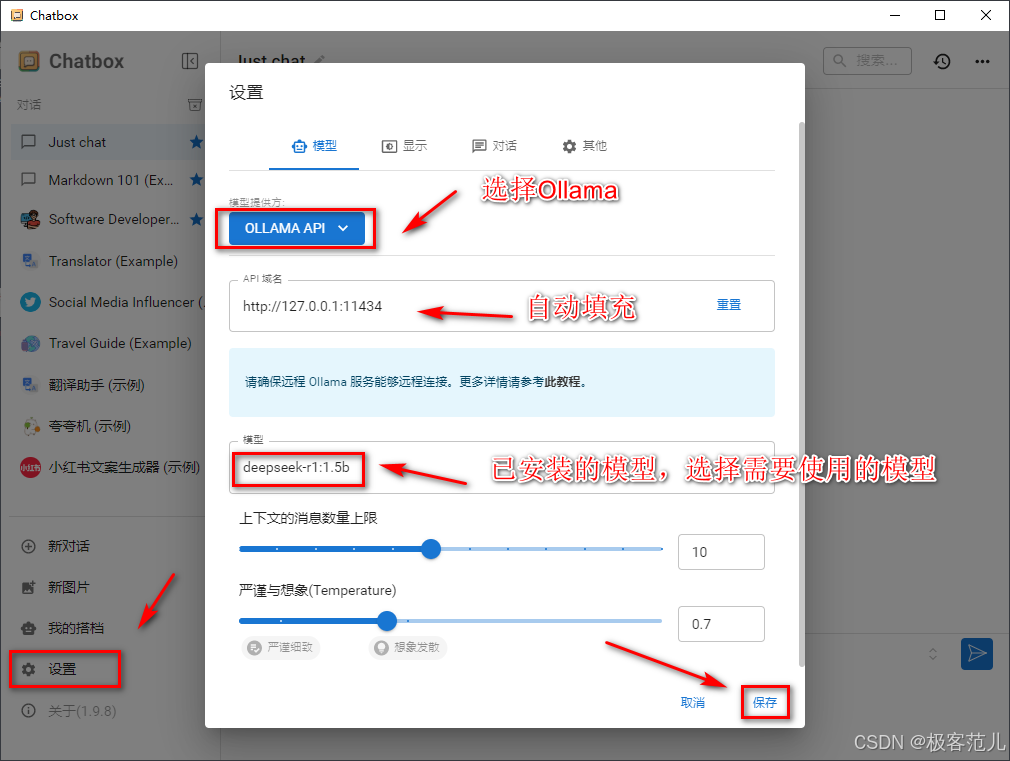This screenshot has height=761, width=1010.
Task: Click the up-down arrows beside send button
Action: [x=933, y=654]
